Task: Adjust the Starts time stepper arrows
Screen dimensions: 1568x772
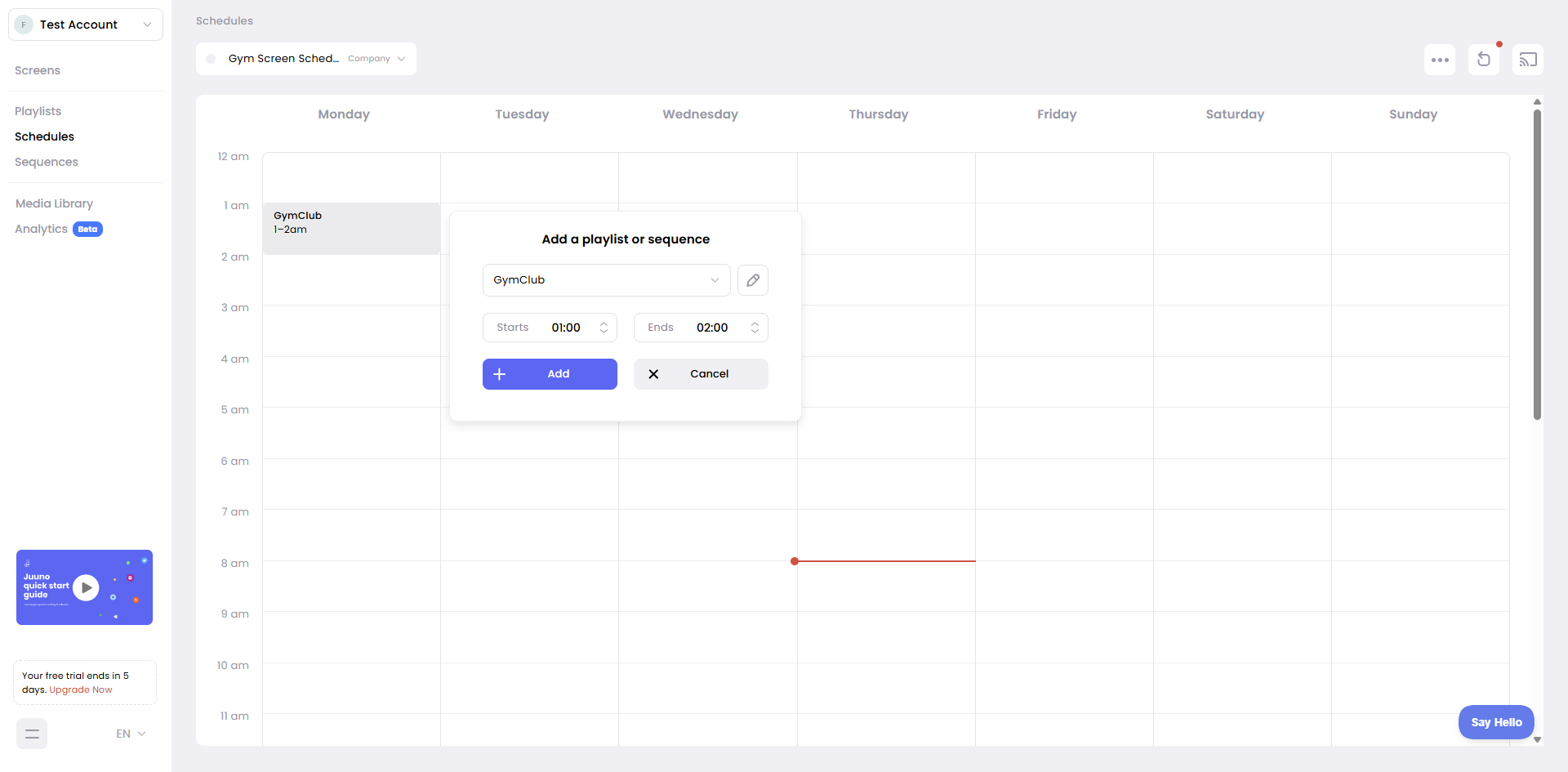Action: [x=604, y=328]
